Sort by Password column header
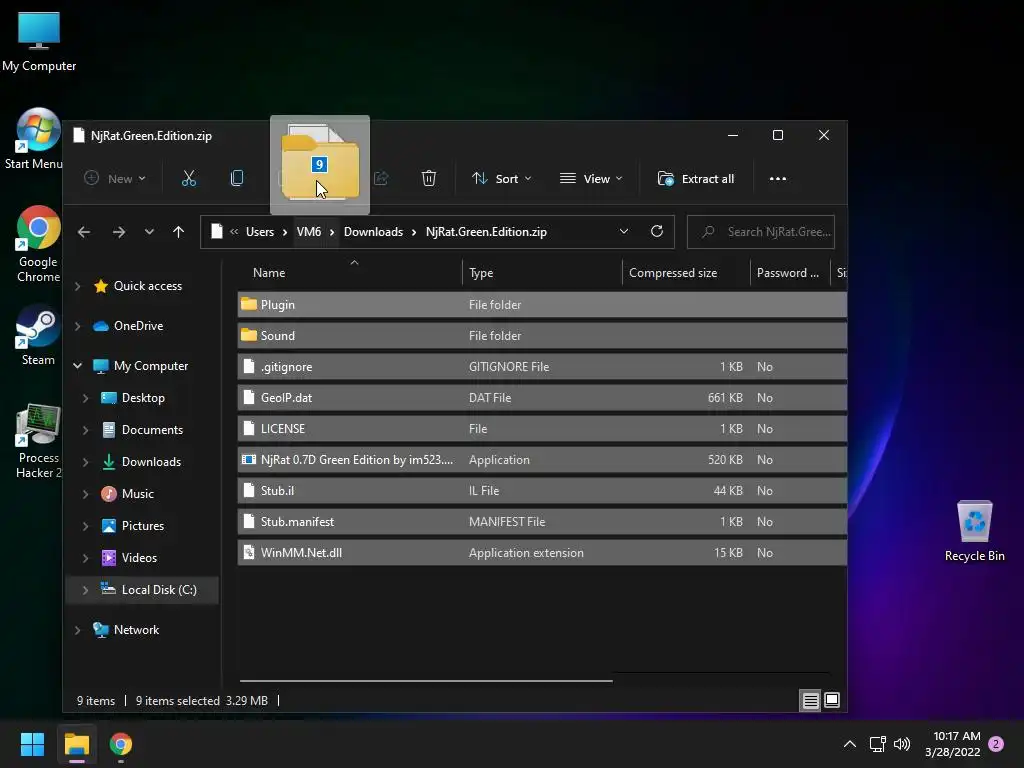The width and height of the screenshot is (1024, 768). (x=788, y=273)
